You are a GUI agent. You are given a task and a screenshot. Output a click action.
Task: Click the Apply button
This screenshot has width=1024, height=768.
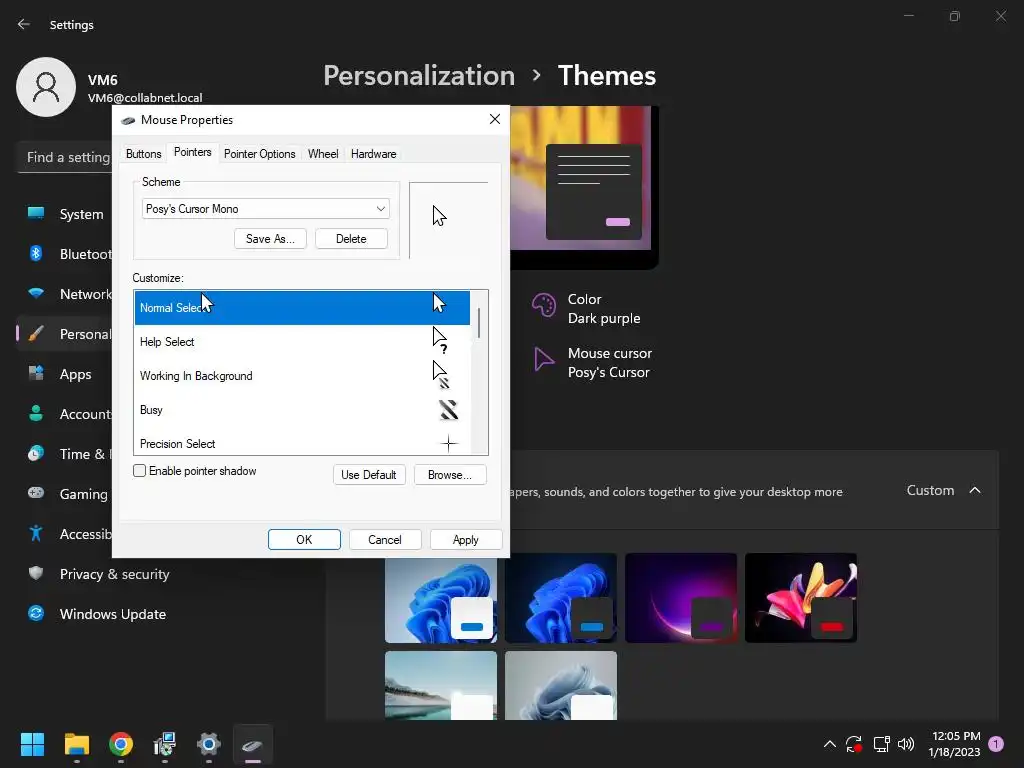[466, 539]
